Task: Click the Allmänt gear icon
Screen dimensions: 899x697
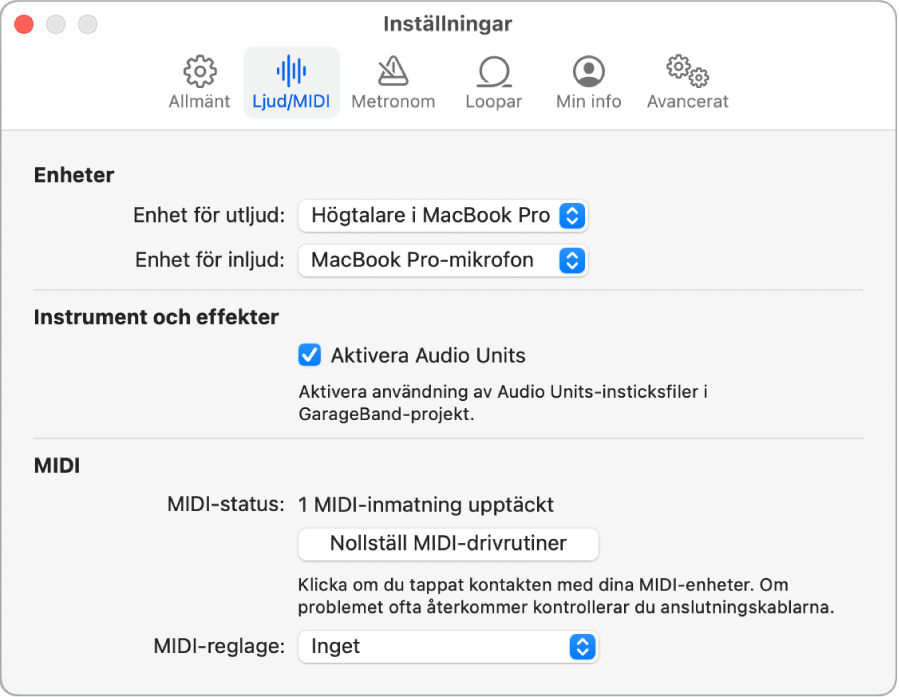Action: (198, 70)
